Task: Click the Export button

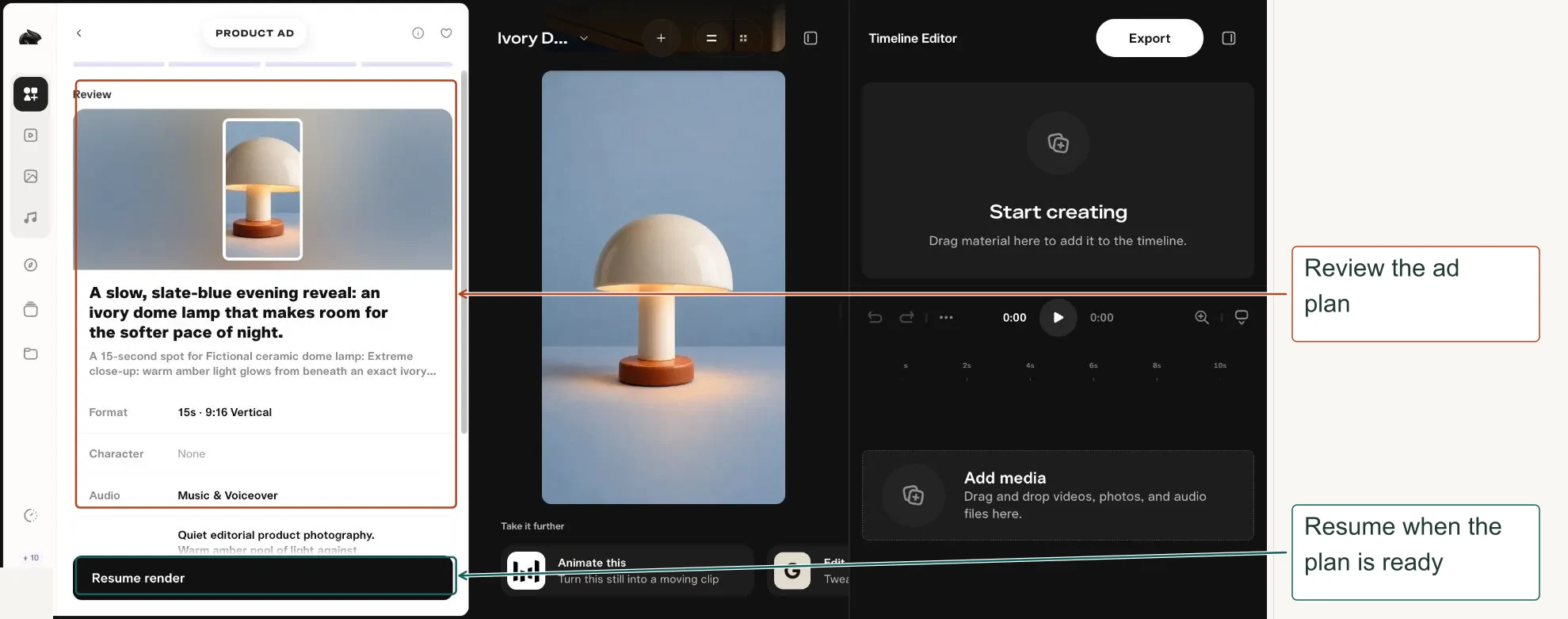Action: click(x=1150, y=38)
